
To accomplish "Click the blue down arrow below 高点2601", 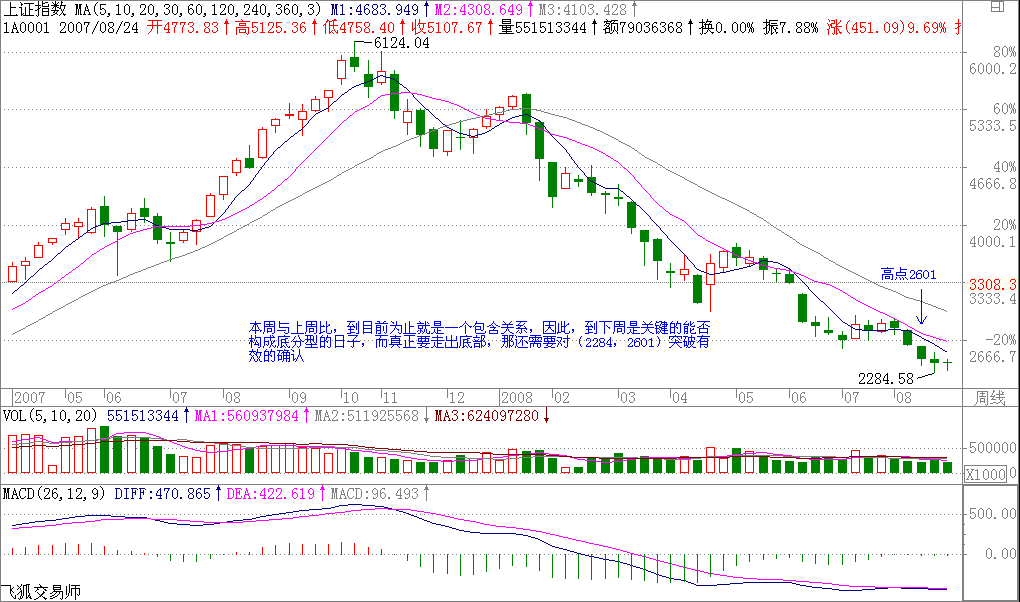I will click(920, 309).
